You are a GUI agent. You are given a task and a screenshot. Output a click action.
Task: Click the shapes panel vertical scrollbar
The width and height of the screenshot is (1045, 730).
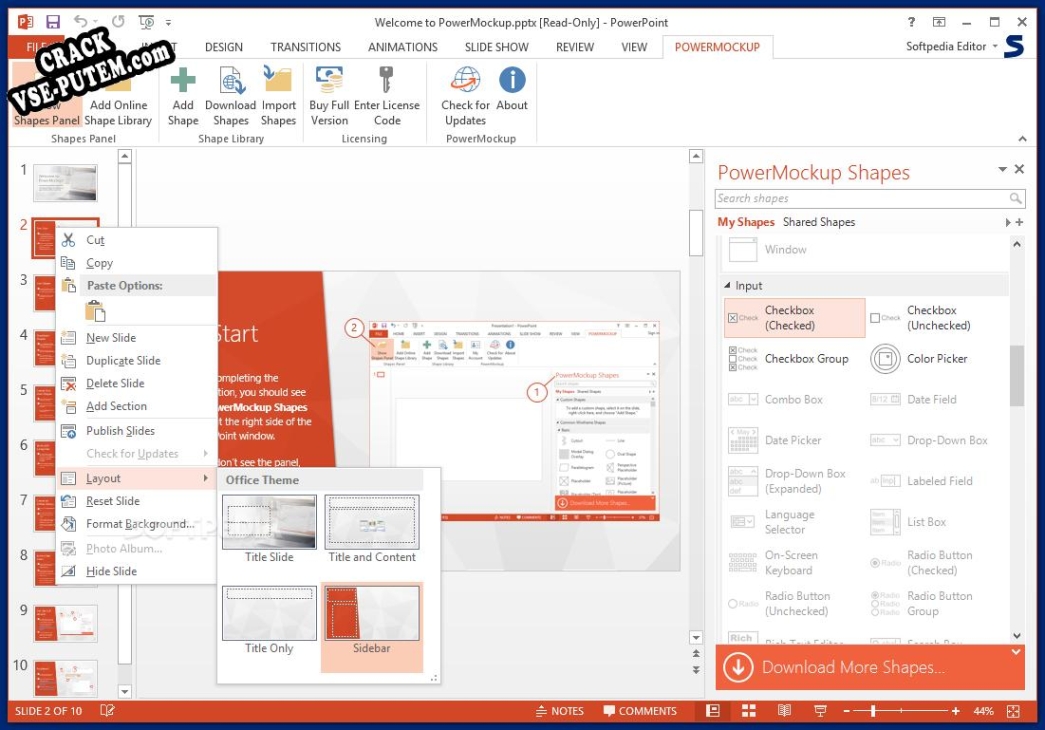tap(1016, 375)
